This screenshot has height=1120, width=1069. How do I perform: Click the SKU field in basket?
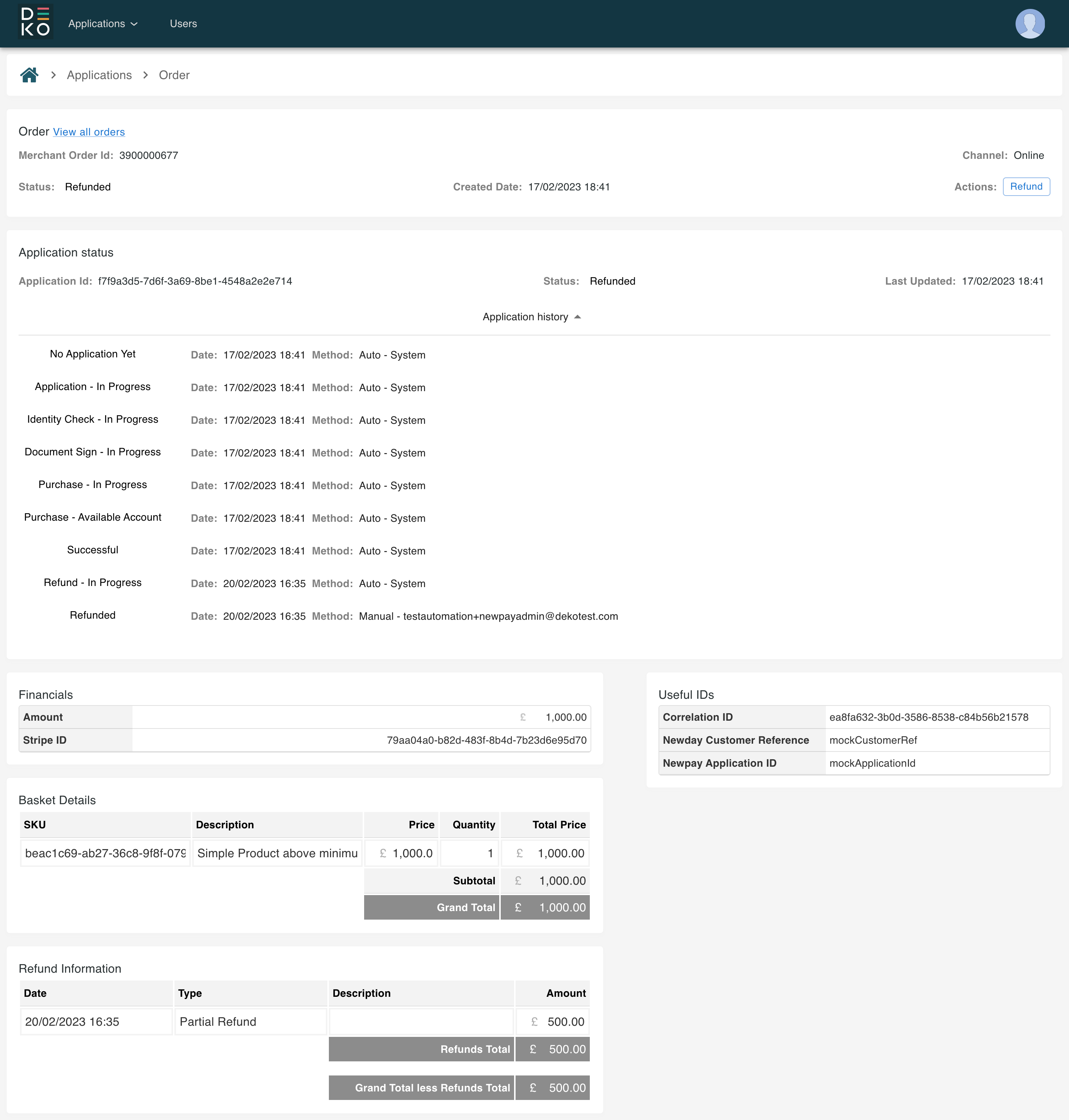point(105,853)
